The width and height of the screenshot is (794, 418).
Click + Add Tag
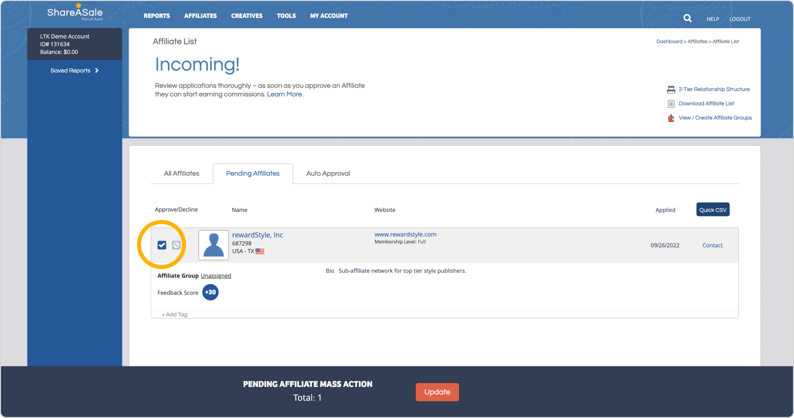[174, 315]
